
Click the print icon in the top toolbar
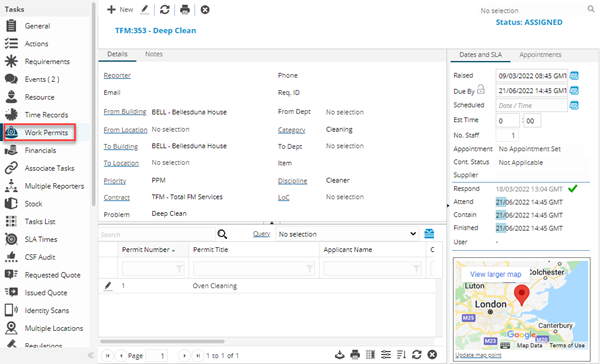[185, 10]
